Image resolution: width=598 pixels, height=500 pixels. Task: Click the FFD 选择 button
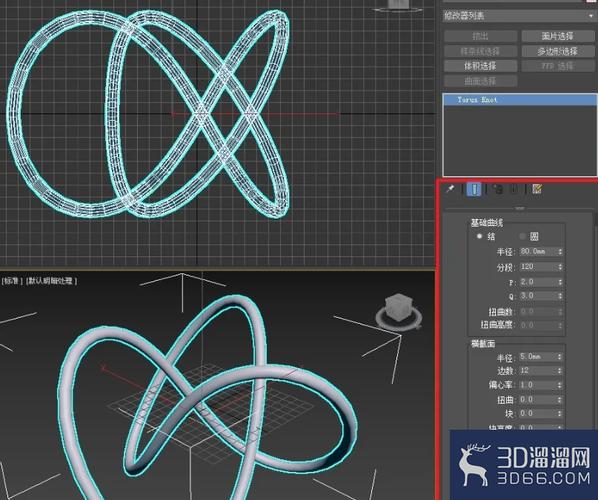[558, 66]
